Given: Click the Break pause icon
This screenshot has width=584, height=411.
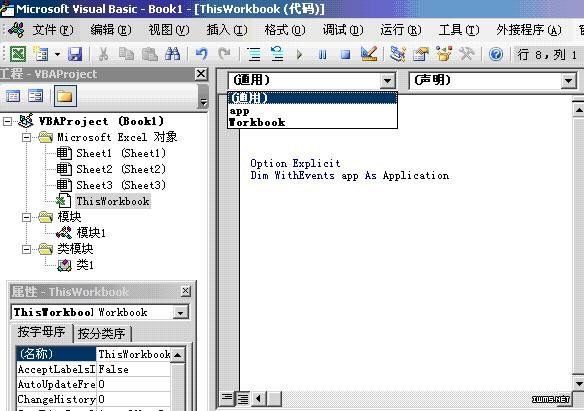Looking at the screenshot, I should tap(323, 54).
